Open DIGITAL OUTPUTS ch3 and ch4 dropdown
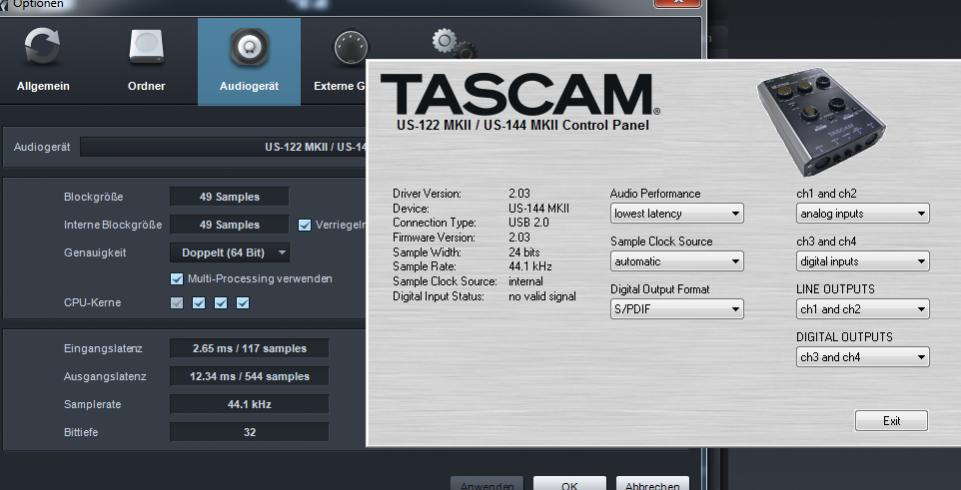The image size is (961, 490). pyautogui.click(x=862, y=357)
